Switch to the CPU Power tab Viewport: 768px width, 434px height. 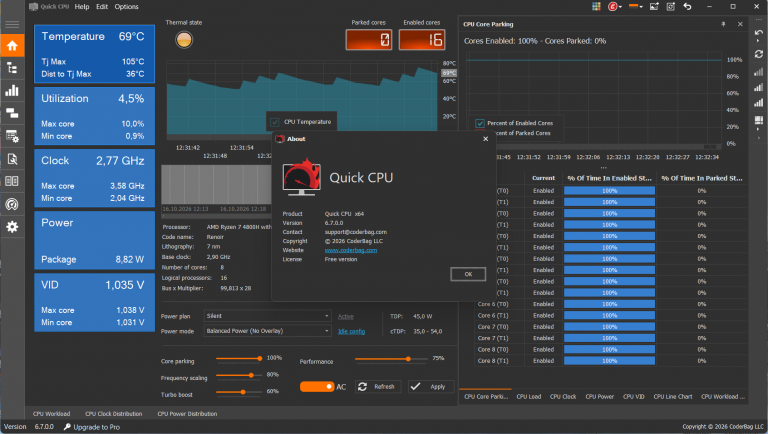click(600, 397)
